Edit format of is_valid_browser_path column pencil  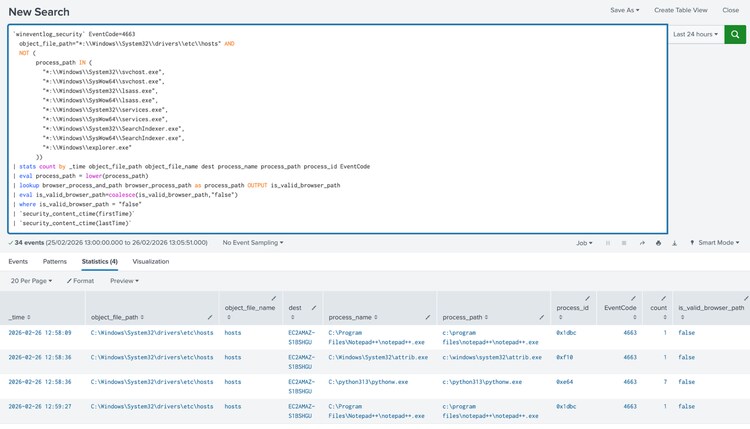746,298
